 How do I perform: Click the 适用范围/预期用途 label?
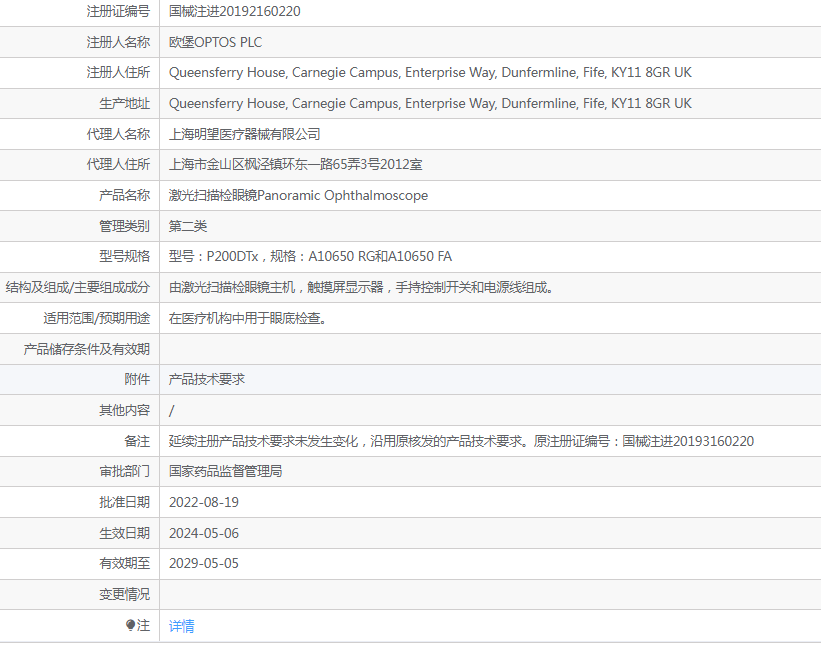click(x=97, y=318)
